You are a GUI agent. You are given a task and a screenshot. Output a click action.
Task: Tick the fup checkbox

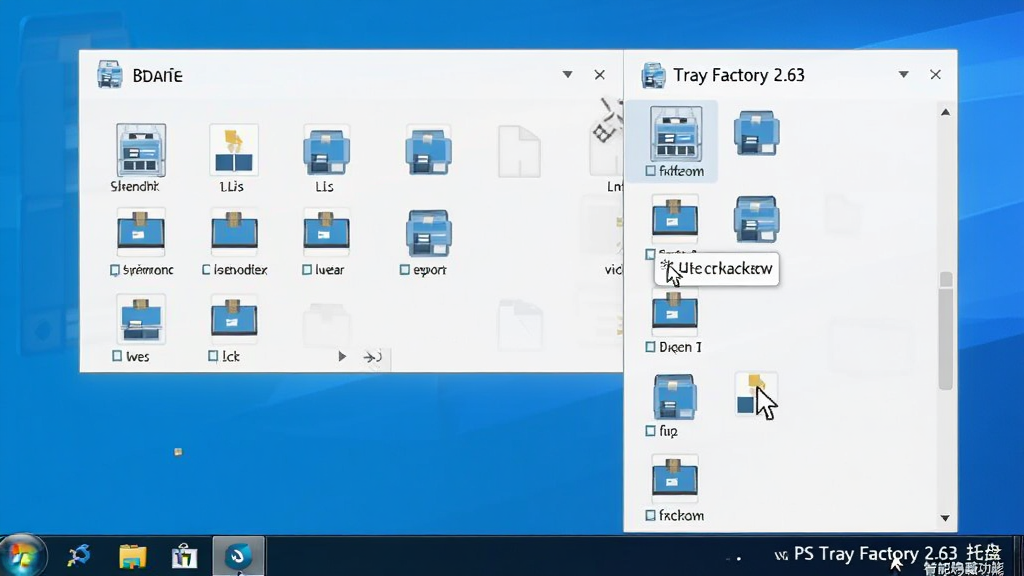pyautogui.click(x=650, y=431)
